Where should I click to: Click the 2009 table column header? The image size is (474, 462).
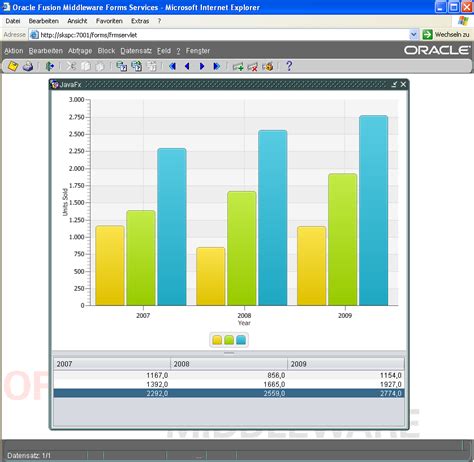click(346, 364)
